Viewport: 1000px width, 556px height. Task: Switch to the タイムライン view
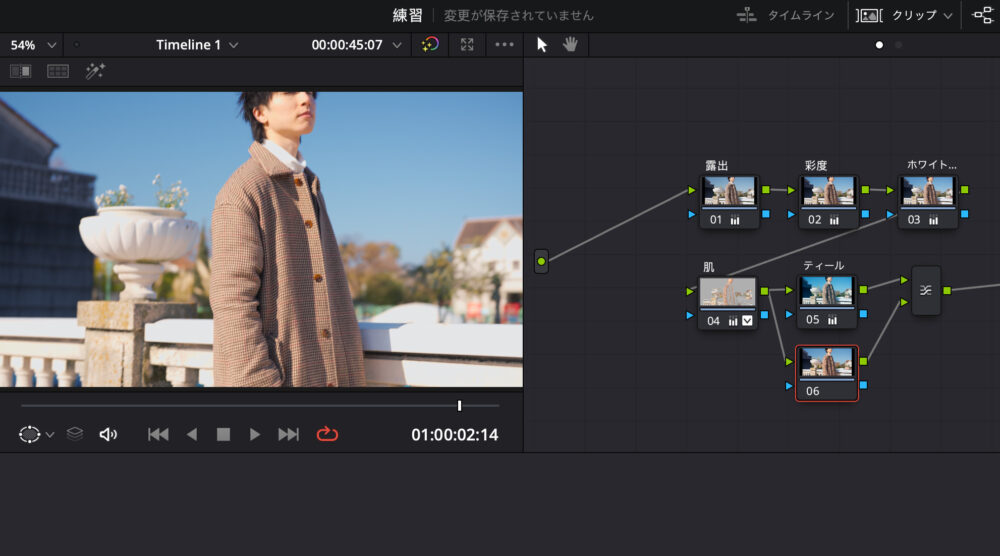786,15
